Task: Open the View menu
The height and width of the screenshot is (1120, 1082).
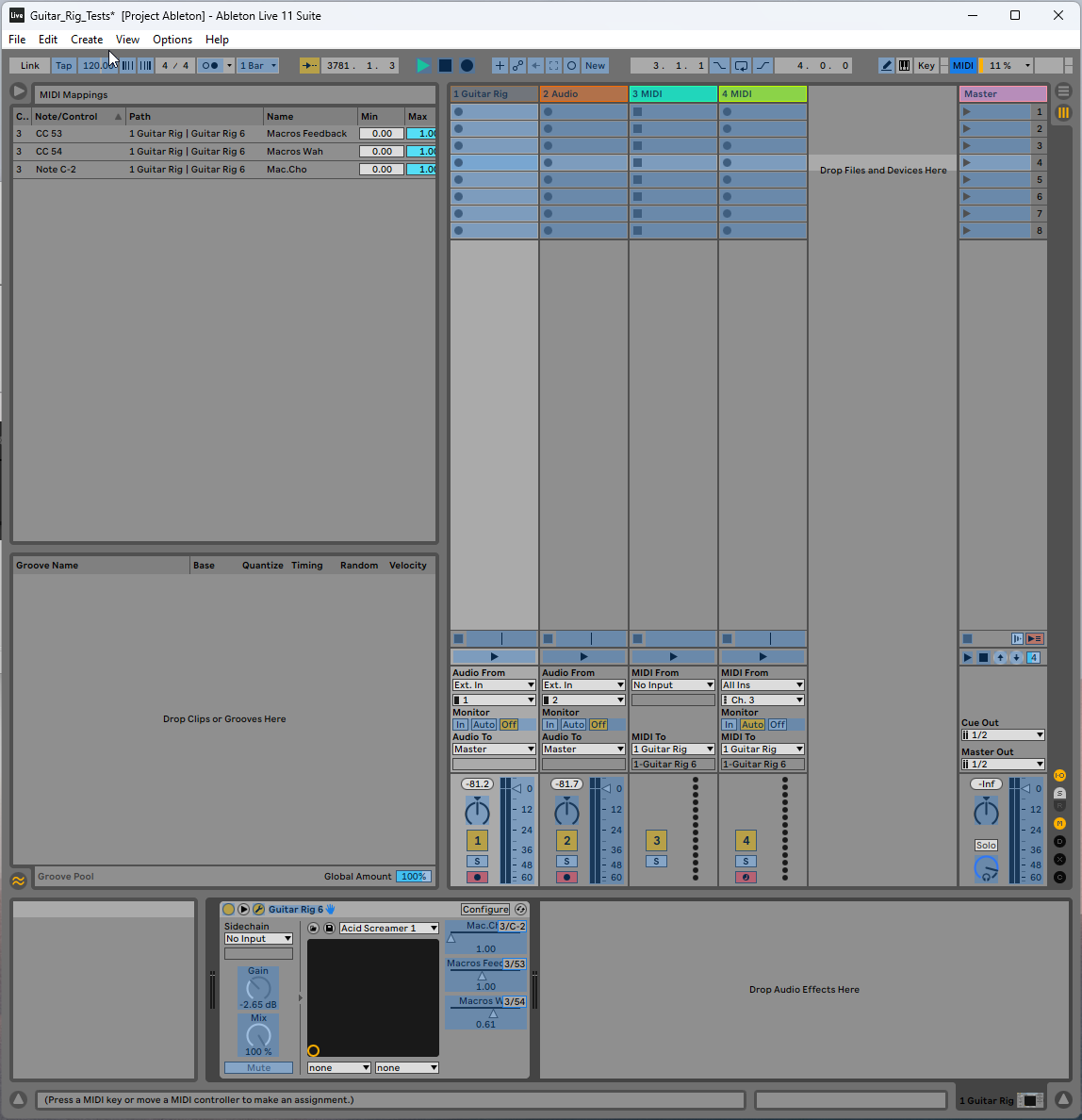Action: pyautogui.click(x=127, y=40)
